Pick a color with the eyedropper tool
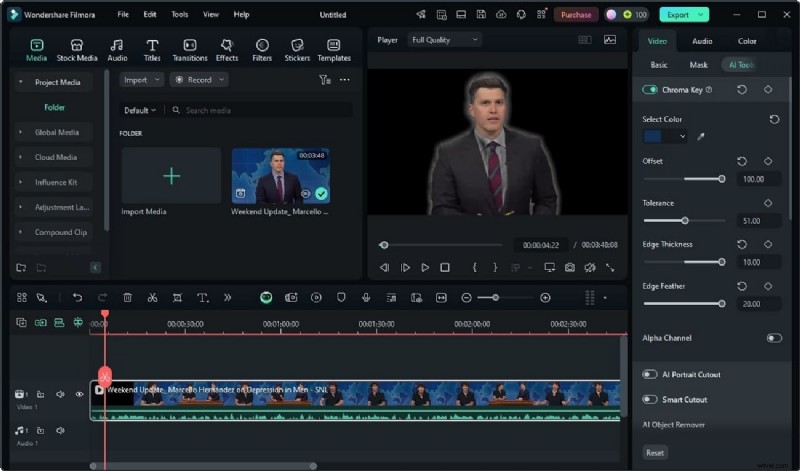 (701, 136)
